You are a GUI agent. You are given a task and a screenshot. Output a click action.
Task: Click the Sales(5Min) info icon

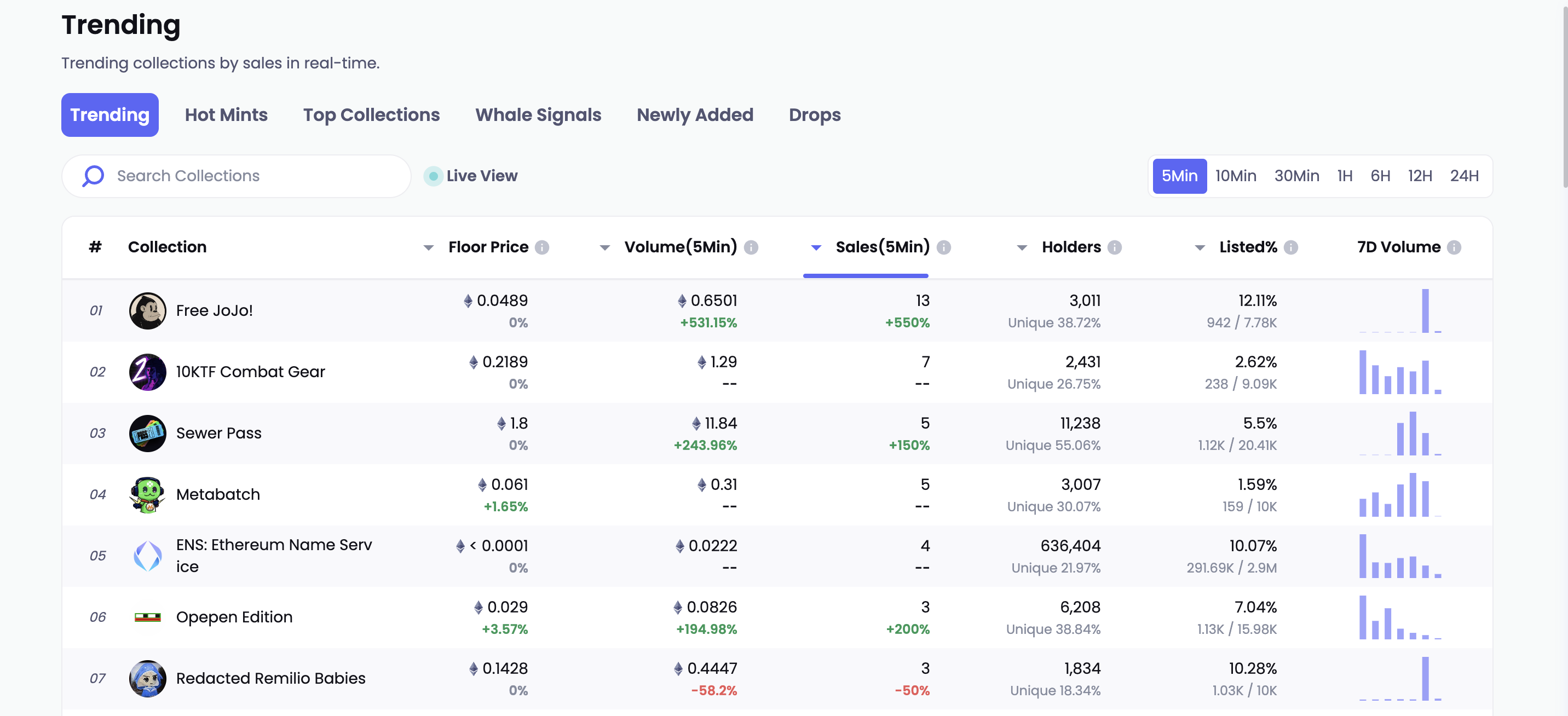click(x=943, y=247)
